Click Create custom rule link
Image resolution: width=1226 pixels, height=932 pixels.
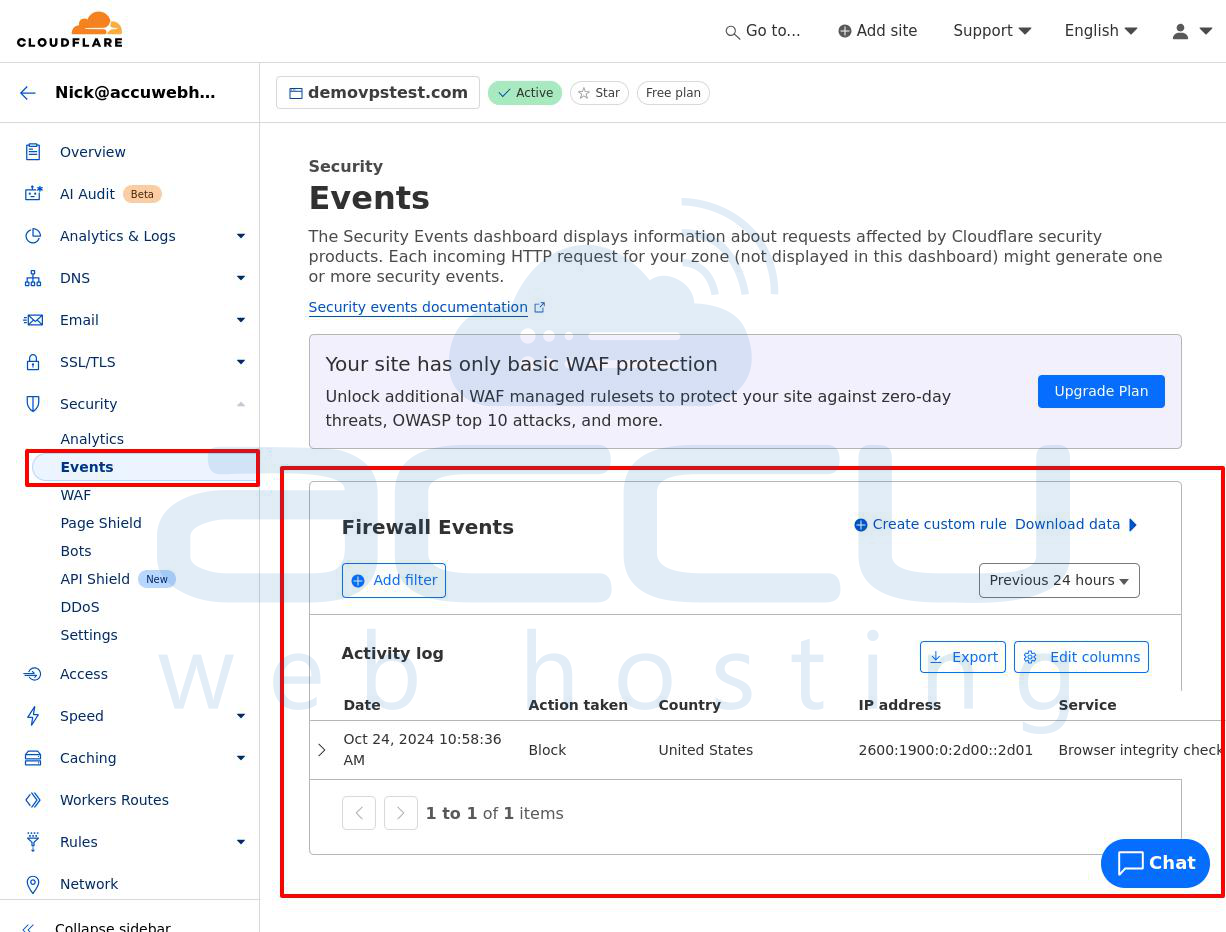[930, 524]
